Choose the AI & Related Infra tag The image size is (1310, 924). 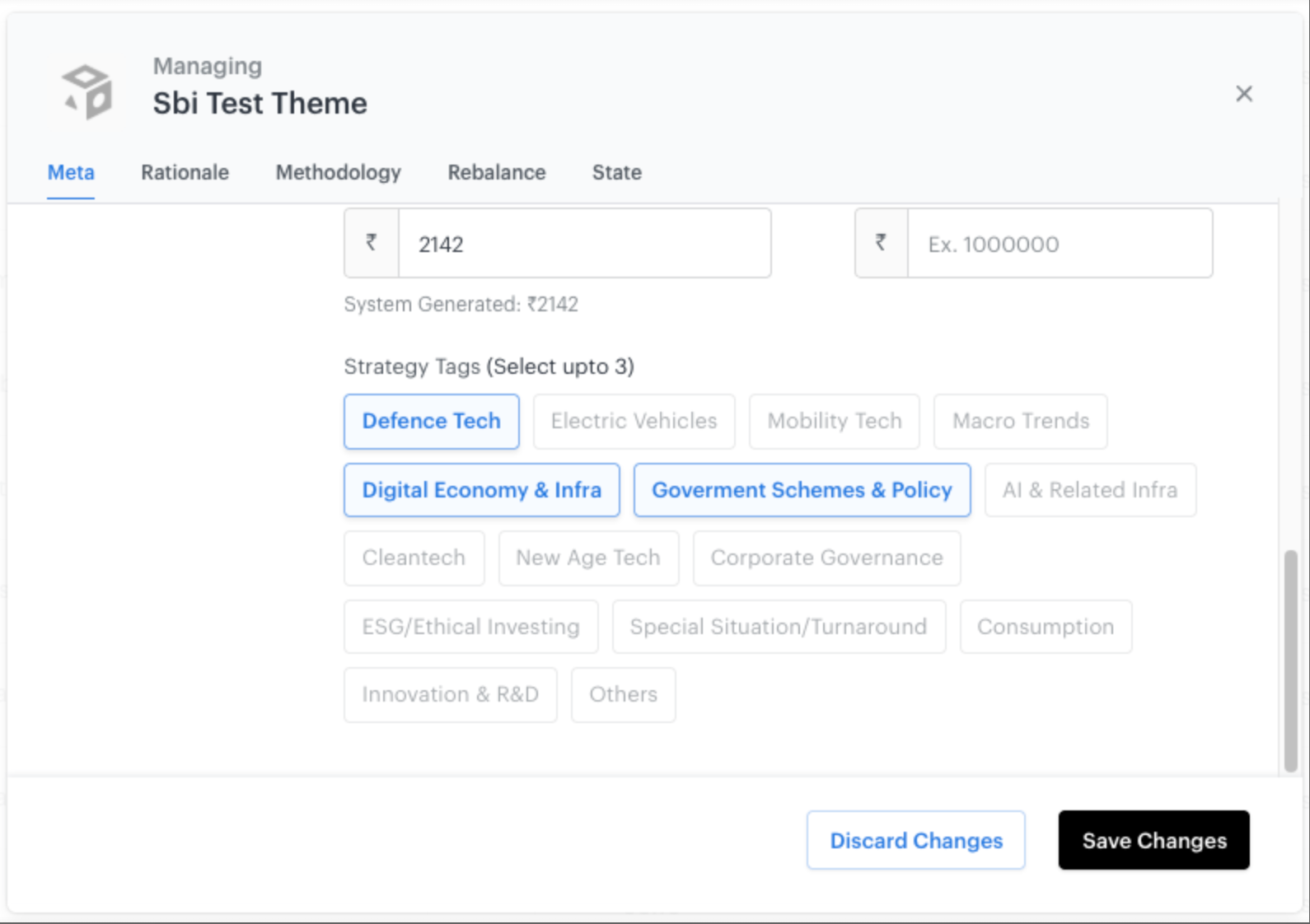coord(1089,490)
